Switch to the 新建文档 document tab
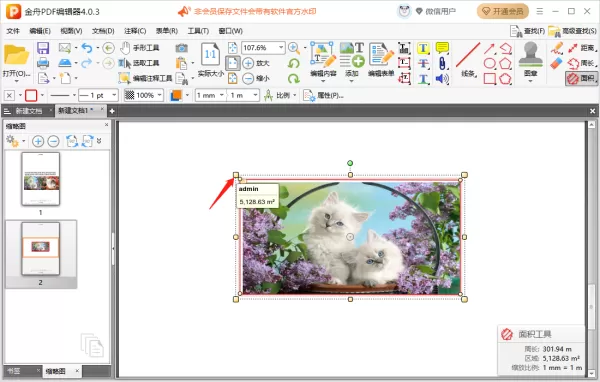The width and height of the screenshot is (600, 382). [29, 111]
